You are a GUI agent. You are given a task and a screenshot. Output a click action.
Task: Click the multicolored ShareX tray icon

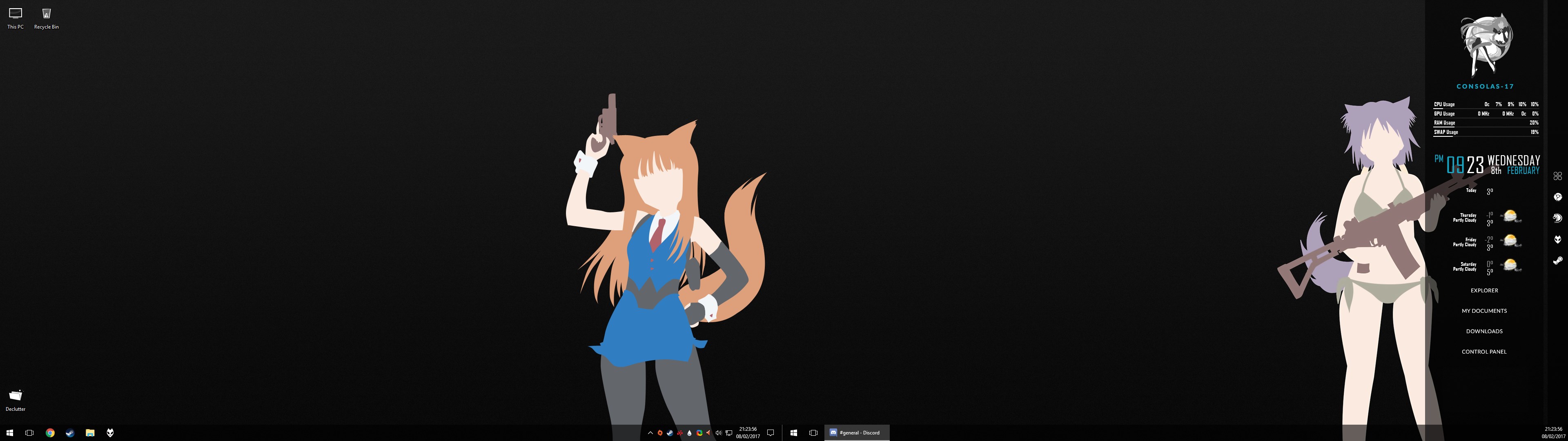pos(699,433)
